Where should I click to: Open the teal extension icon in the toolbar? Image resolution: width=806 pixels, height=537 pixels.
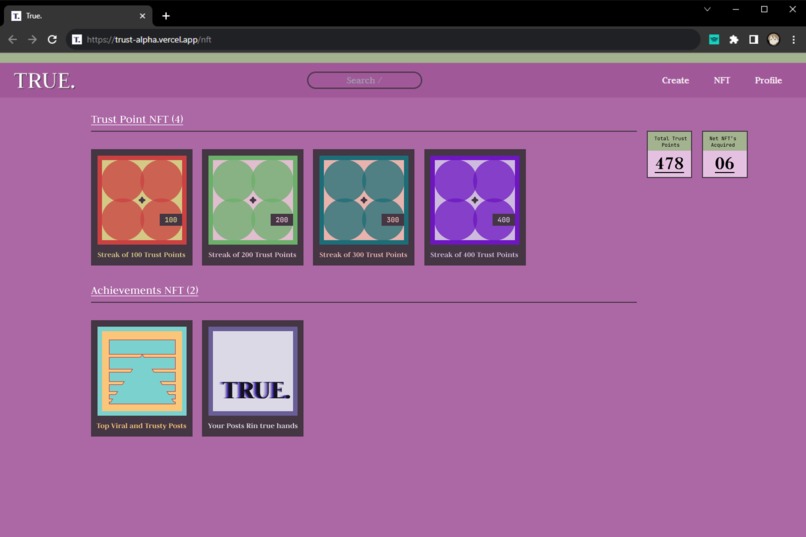[x=714, y=40]
